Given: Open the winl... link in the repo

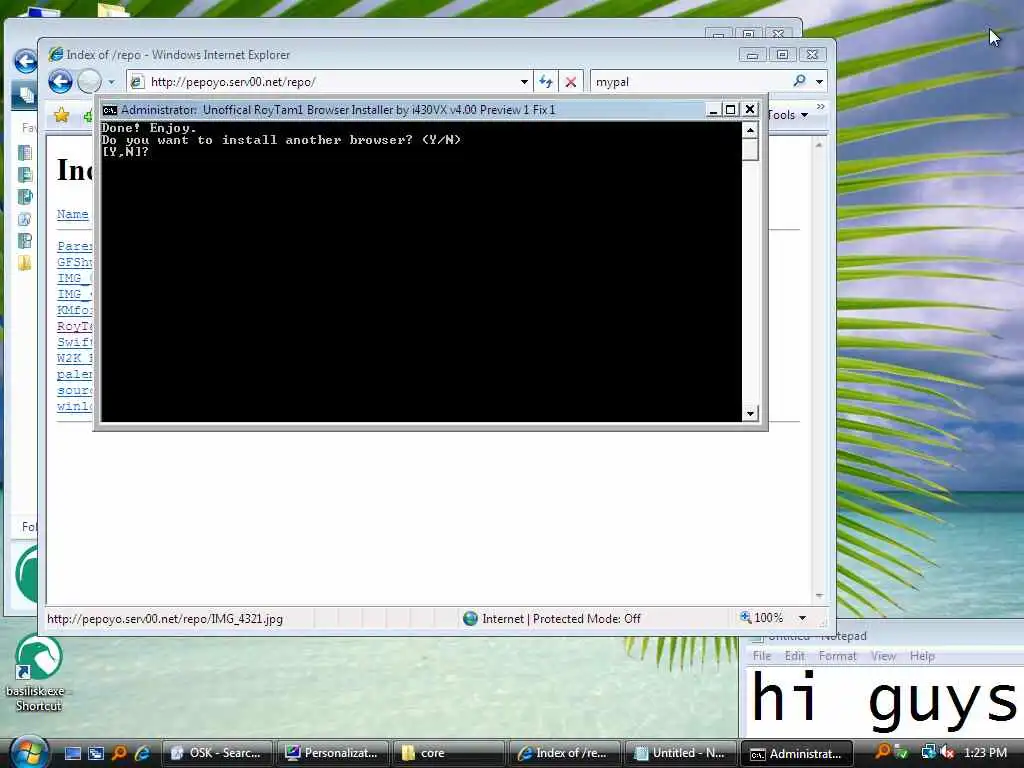Looking at the screenshot, I should [74, 406].
